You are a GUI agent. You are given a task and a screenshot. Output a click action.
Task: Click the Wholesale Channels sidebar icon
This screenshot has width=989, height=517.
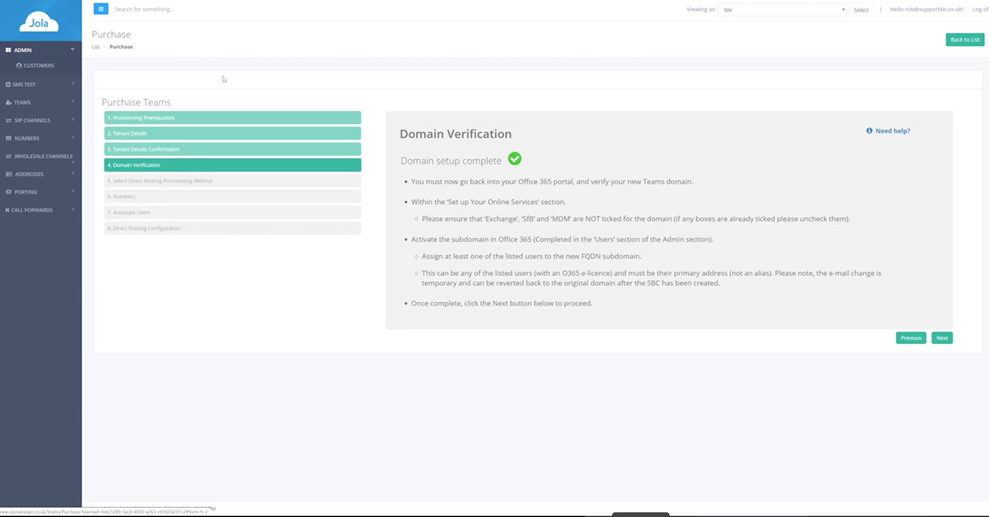tap(8, 156)
